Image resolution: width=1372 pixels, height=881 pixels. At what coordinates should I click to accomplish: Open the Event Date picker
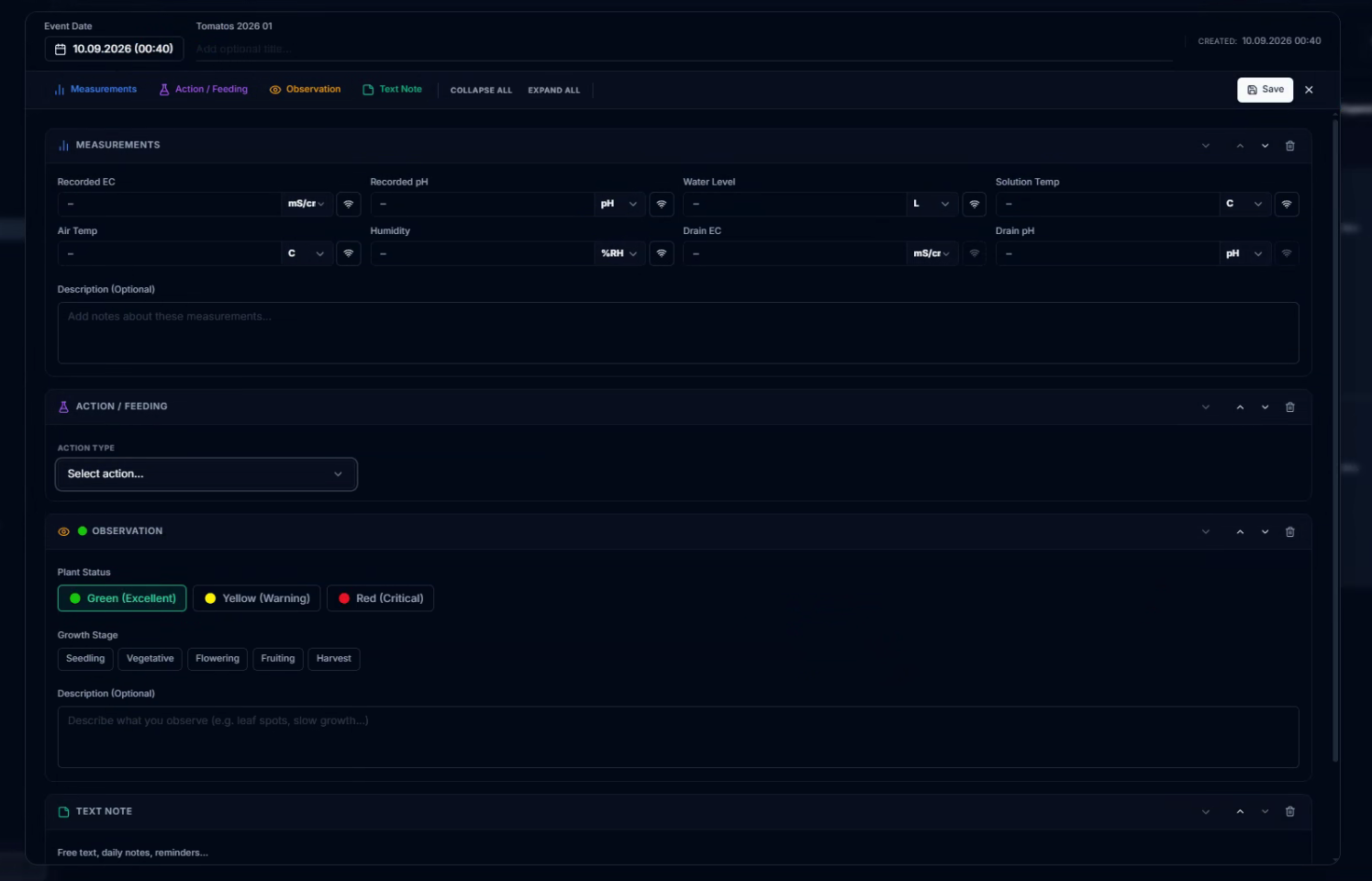114,49
